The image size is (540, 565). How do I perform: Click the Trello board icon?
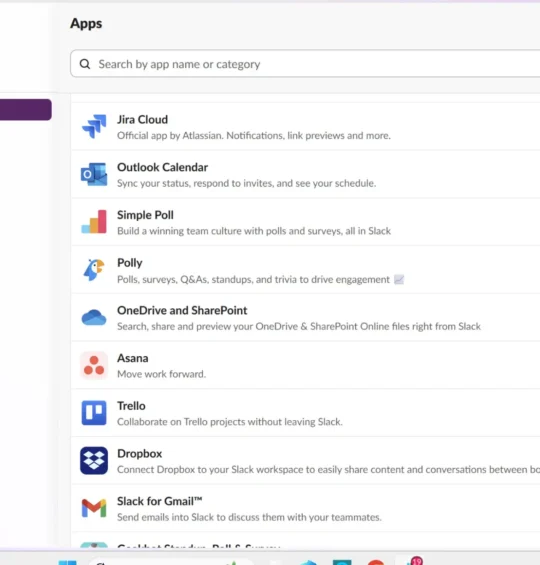pos(94,413)
